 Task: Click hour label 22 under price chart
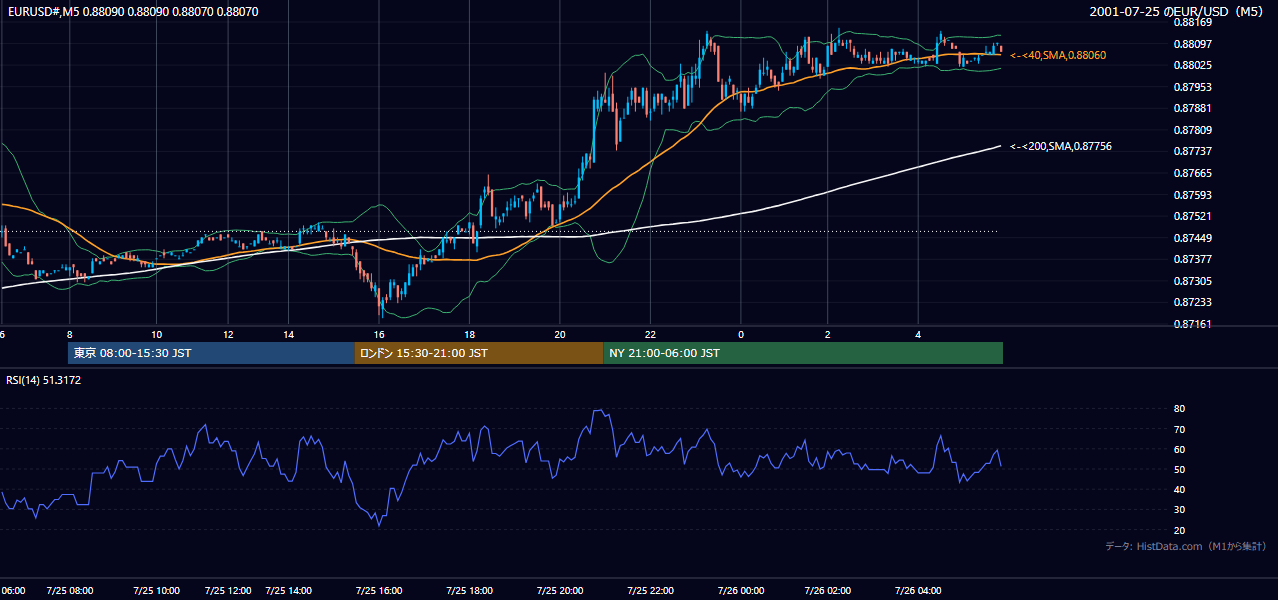coord(650,334)
